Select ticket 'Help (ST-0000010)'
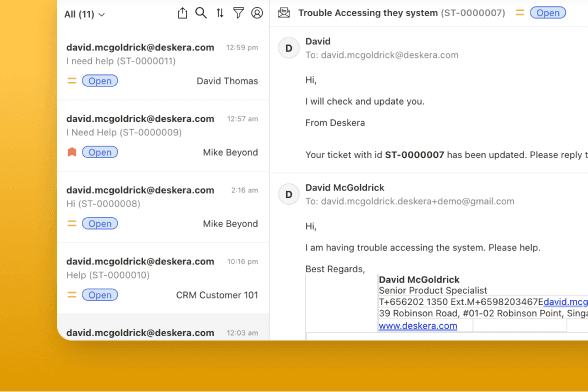The image size is (588, 392). [x=163, y=278]
